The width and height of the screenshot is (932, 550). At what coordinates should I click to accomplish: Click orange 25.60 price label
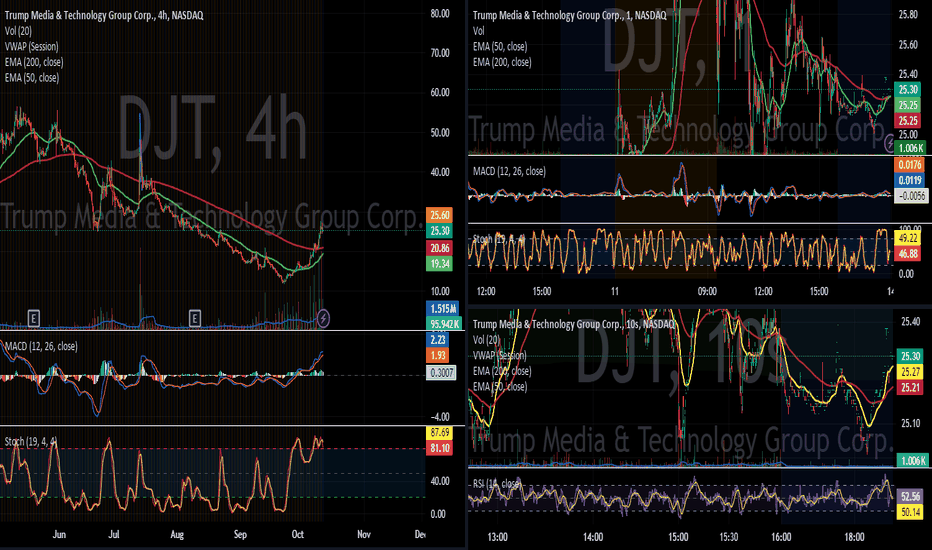tap(440, 215)
